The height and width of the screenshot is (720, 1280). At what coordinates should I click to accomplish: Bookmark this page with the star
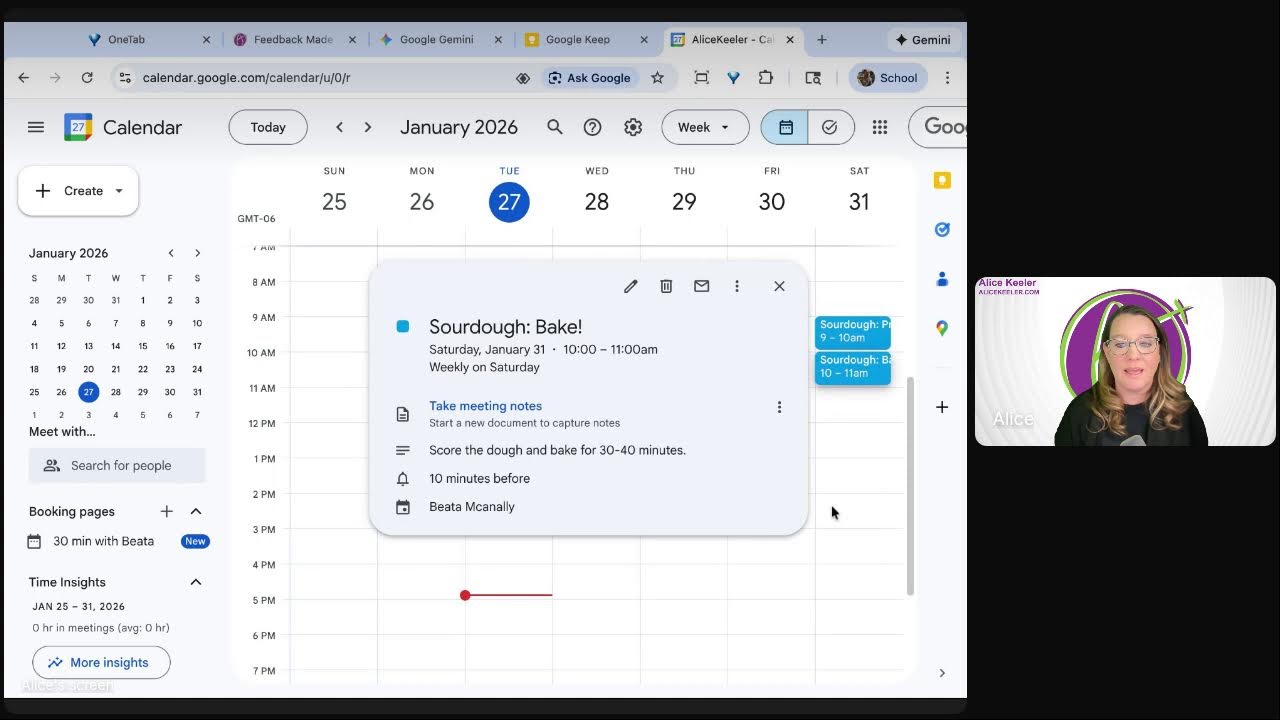pos(657,78)
